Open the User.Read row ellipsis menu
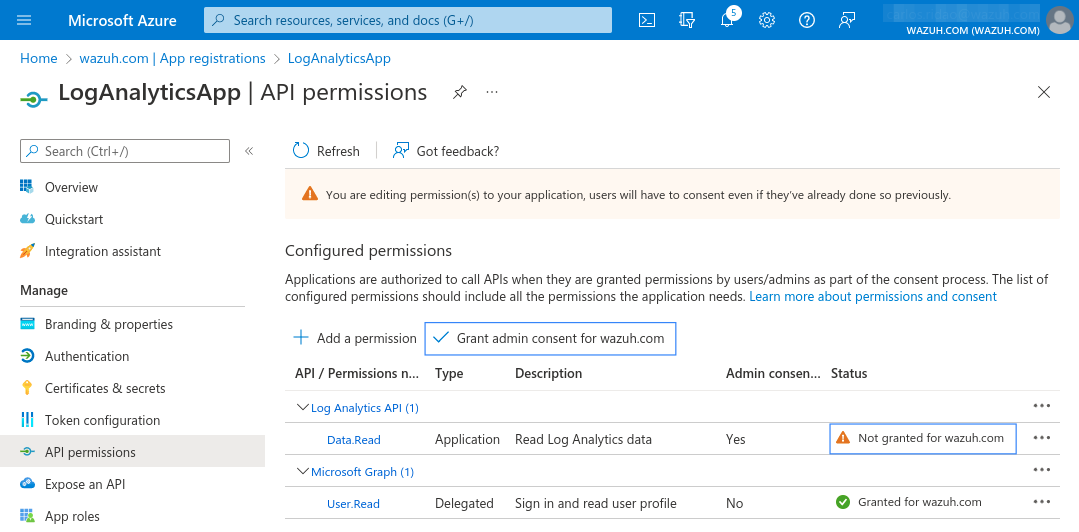Image resolution: width=1079 pixels, height=532 pixels. tap(1042, 502)
